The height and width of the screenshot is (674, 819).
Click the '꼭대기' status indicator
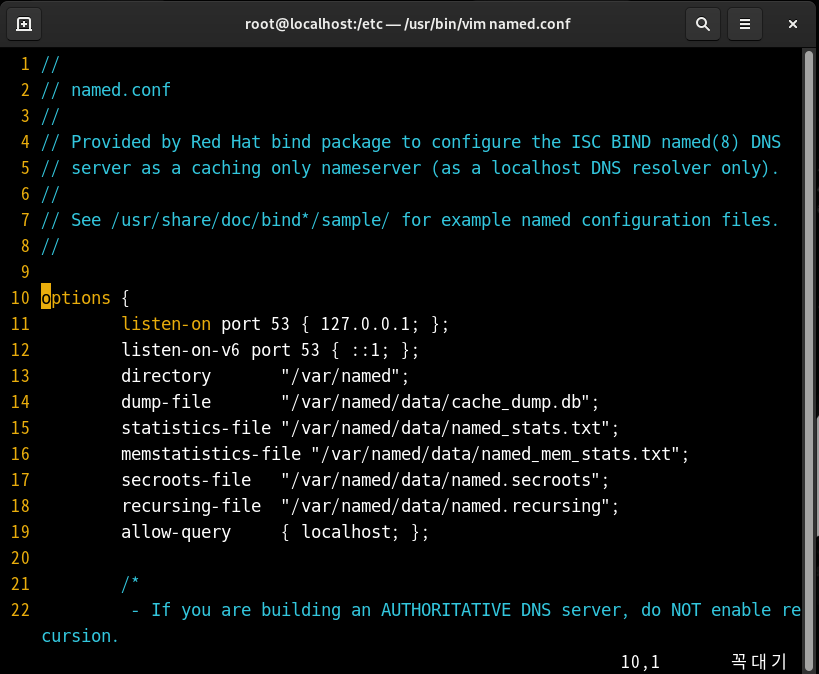(x=758, y=661)
